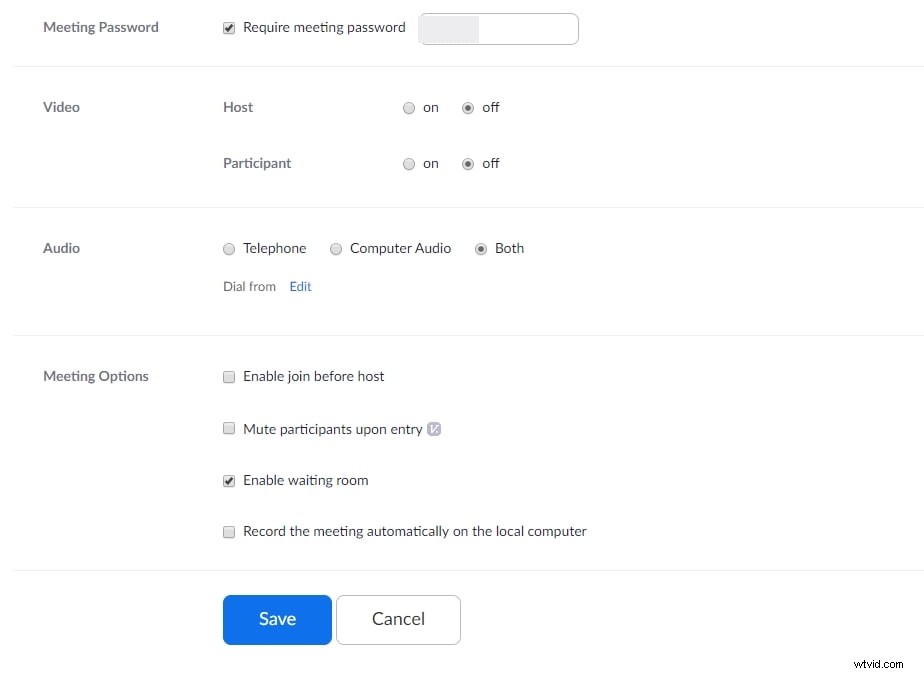Screen dimensions: 924x674
Task: Enable Mute participants upon entry
Action: click(x=229, y=428)
